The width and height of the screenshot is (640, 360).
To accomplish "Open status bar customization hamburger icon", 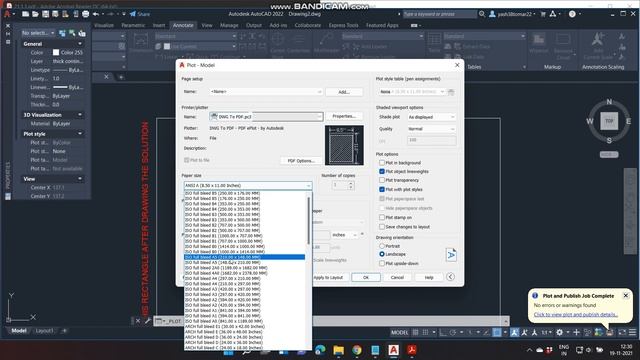I will [632, 332].
